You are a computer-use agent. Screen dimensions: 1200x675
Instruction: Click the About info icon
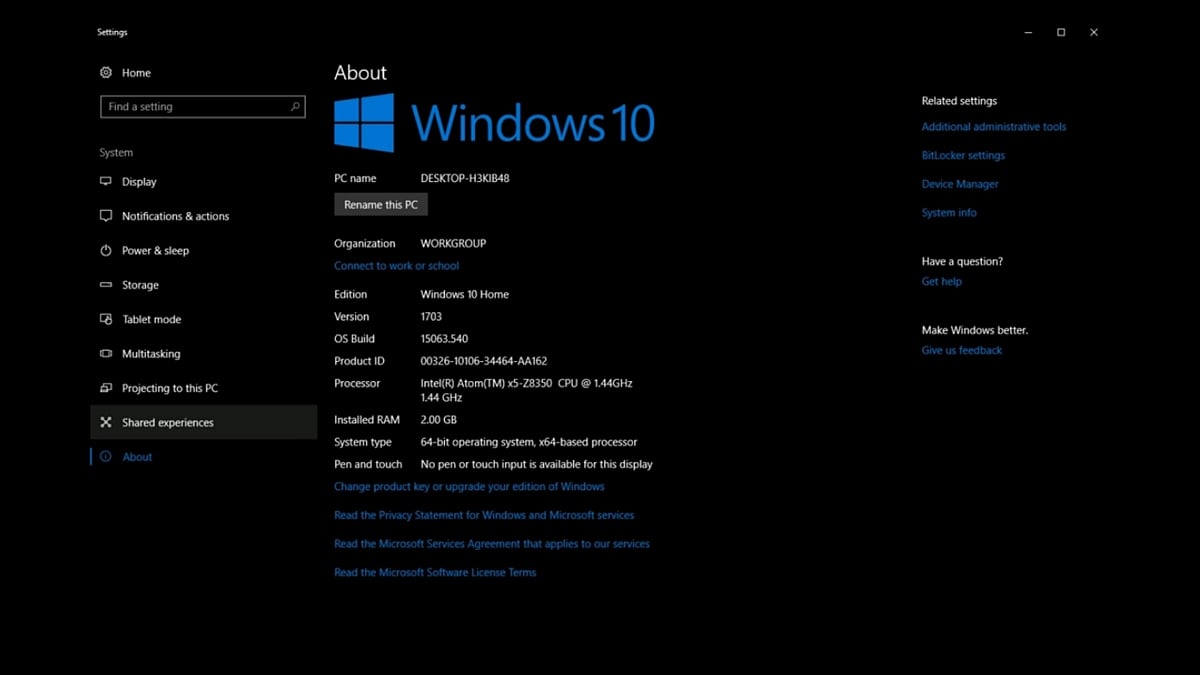pyautogui.click(x=106, y=457)
